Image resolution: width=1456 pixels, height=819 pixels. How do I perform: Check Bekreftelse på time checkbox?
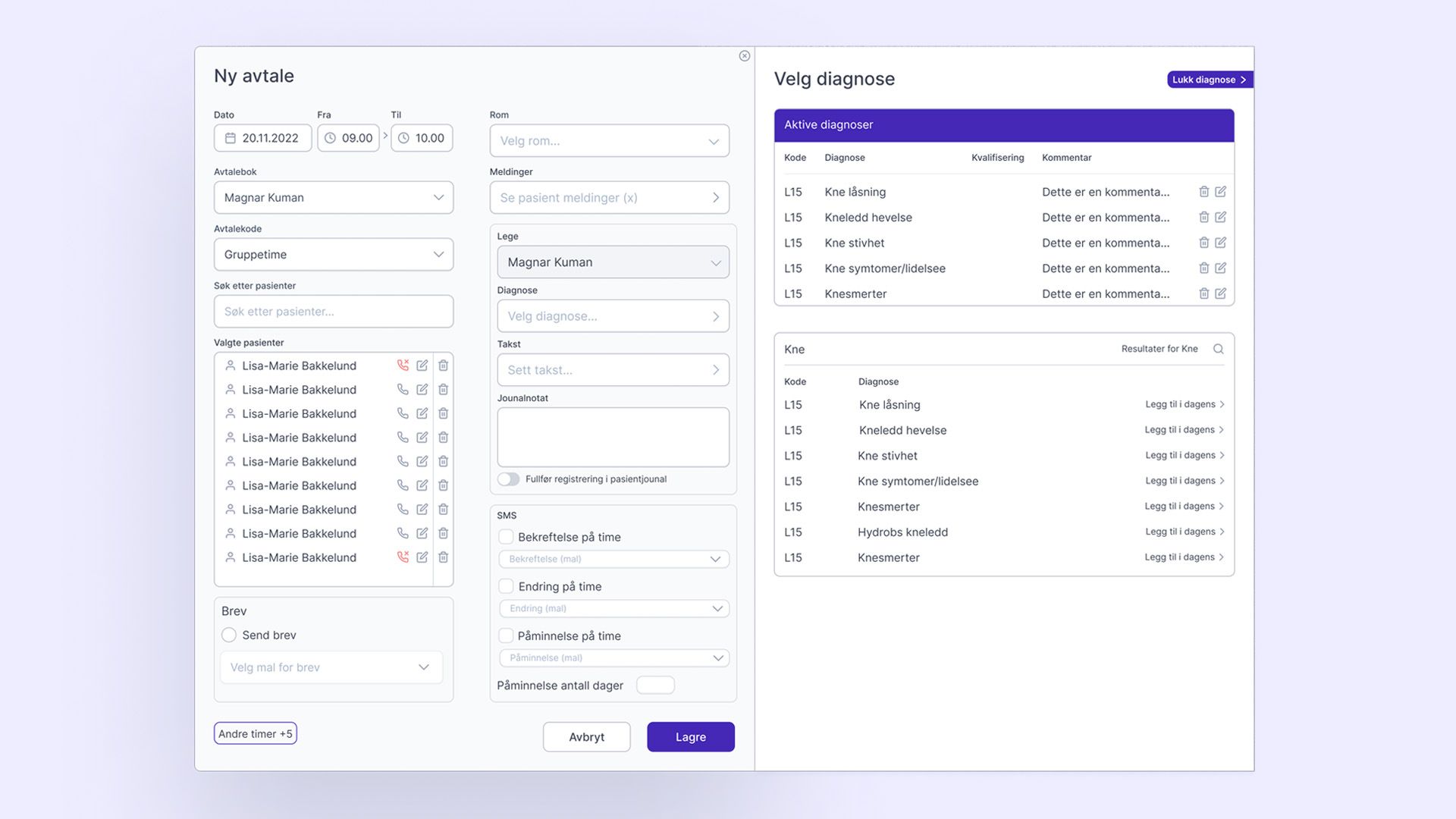[x=506, y=537]
